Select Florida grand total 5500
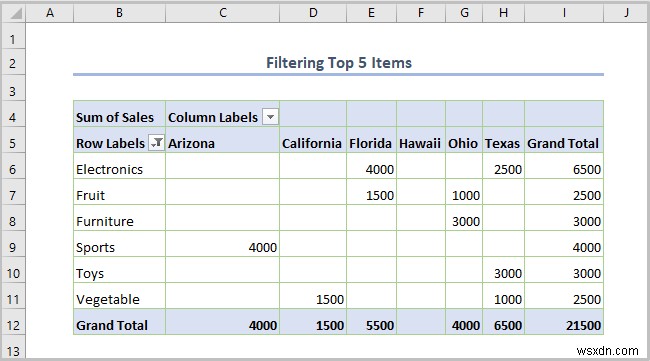 pos(371,322)
